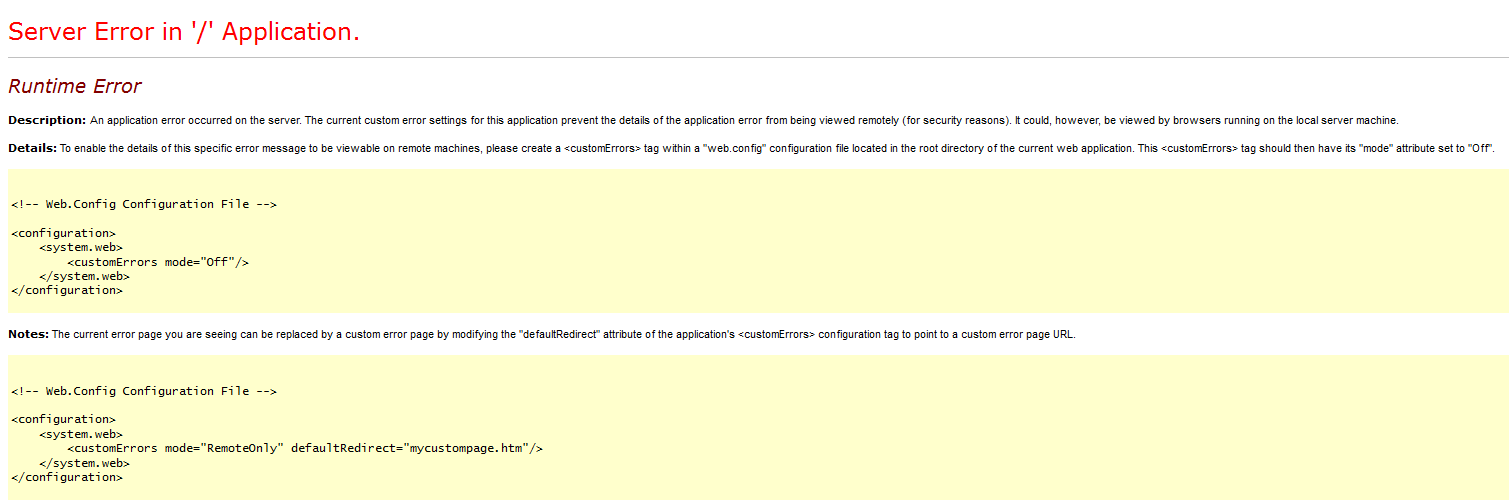
Task: Click the bold "Notes:" label
Action: (x=28, y=334)
